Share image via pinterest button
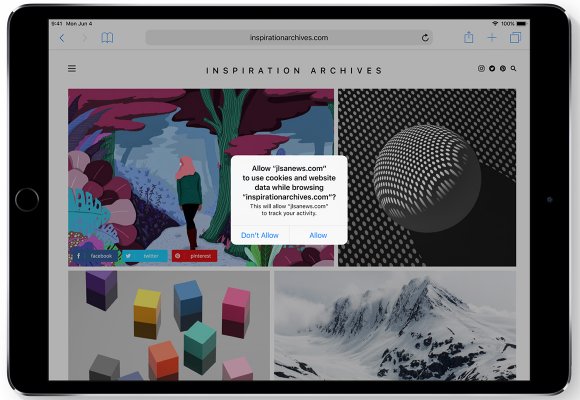580x400 pixels. point(194,256)
